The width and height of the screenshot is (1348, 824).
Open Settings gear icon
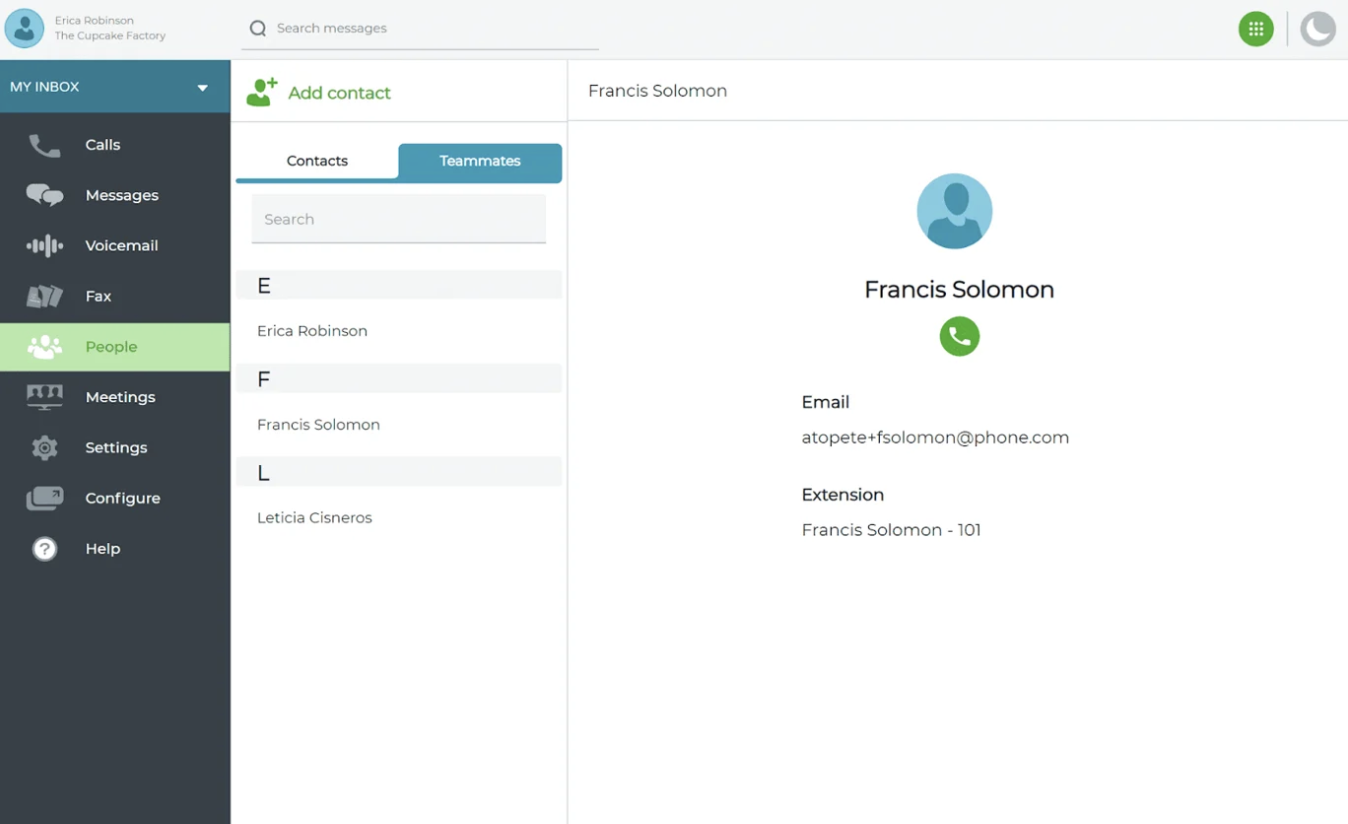pos(44,448)
